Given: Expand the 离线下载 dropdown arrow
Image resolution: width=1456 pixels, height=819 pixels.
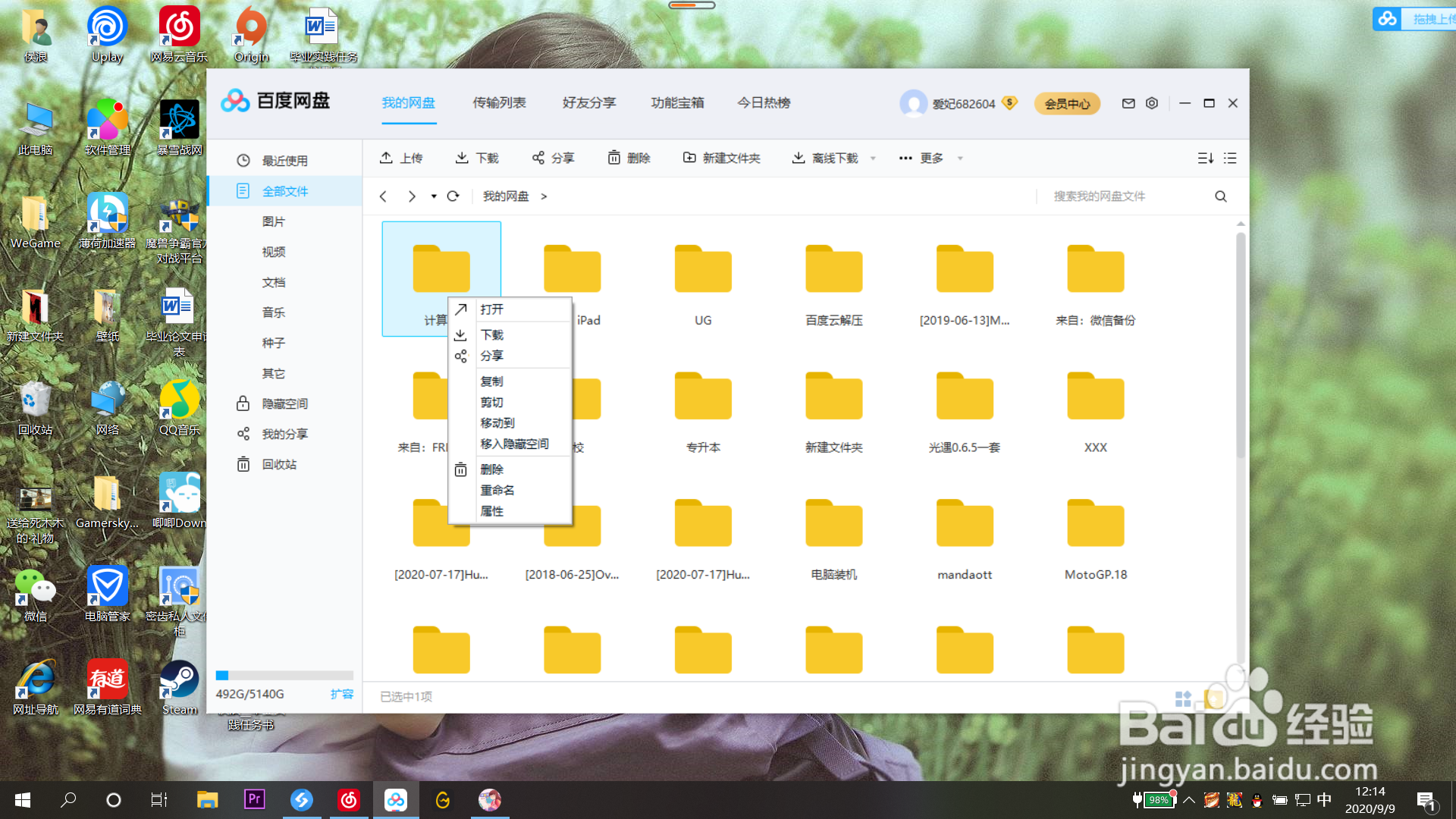Looking at the screenshot, I should pyautogui.click(x=873, y=158).
